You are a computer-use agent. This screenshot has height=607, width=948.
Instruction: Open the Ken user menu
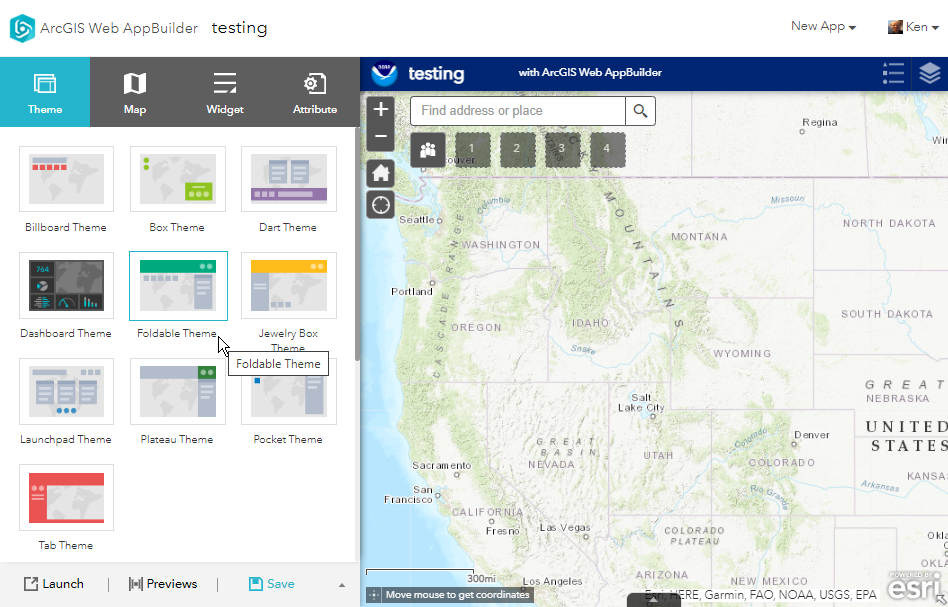(913, 27)
